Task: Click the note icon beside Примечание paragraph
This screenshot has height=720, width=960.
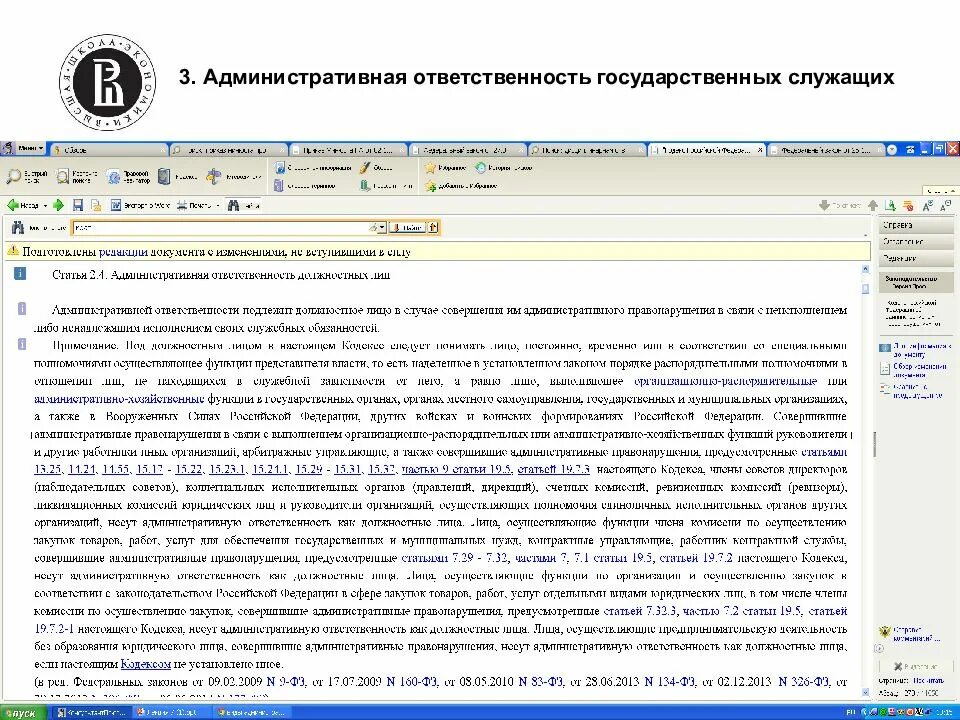Action: coord(22,343)
